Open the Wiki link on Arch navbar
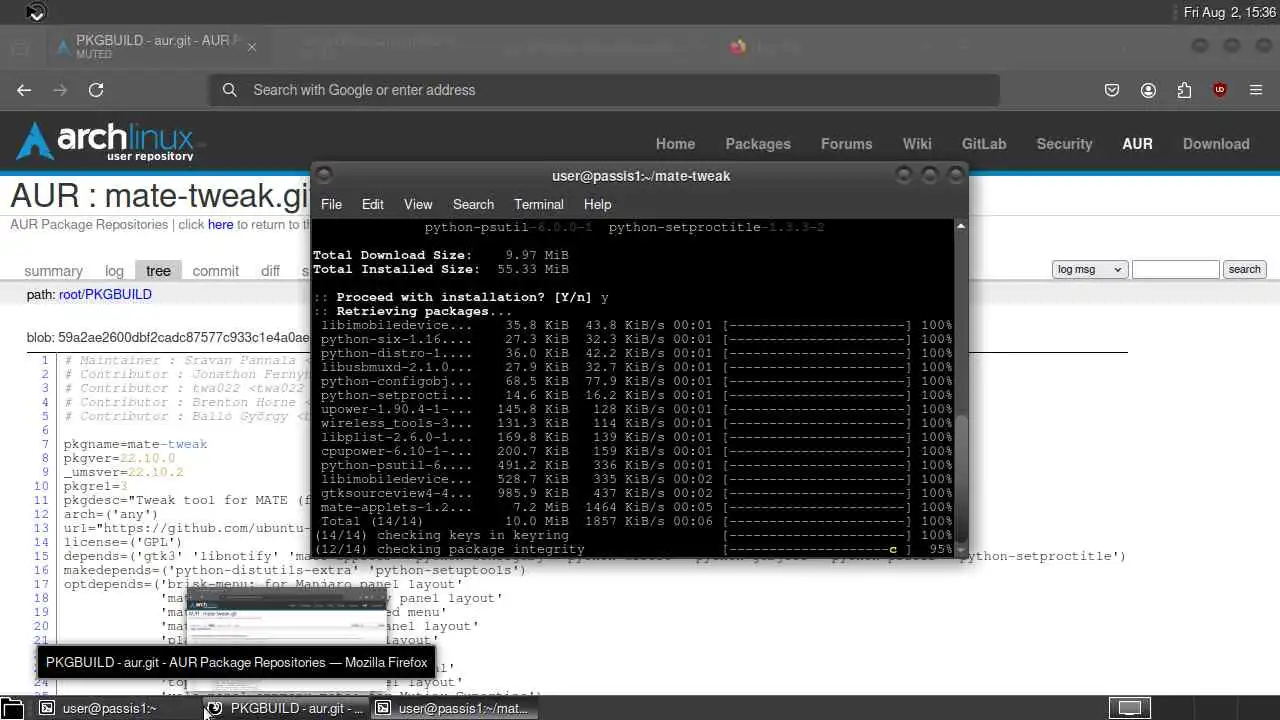1280x720 pixels. 917,144
